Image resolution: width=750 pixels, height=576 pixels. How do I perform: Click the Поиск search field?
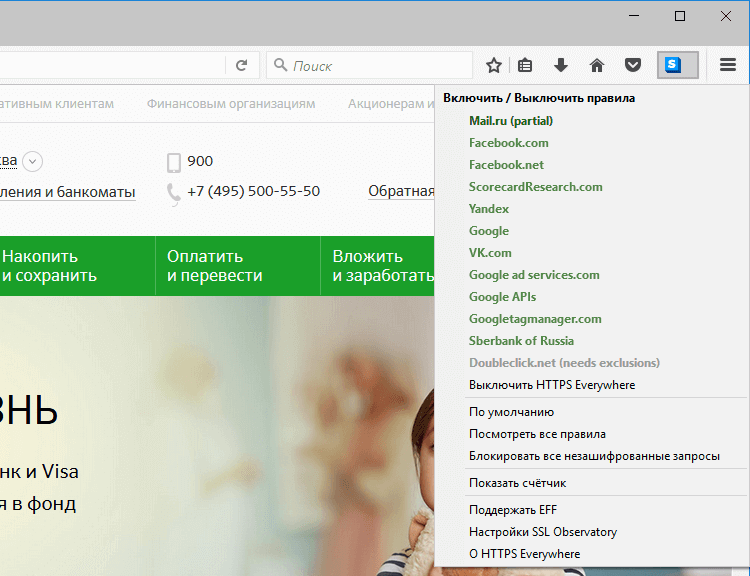coord(369,65)
